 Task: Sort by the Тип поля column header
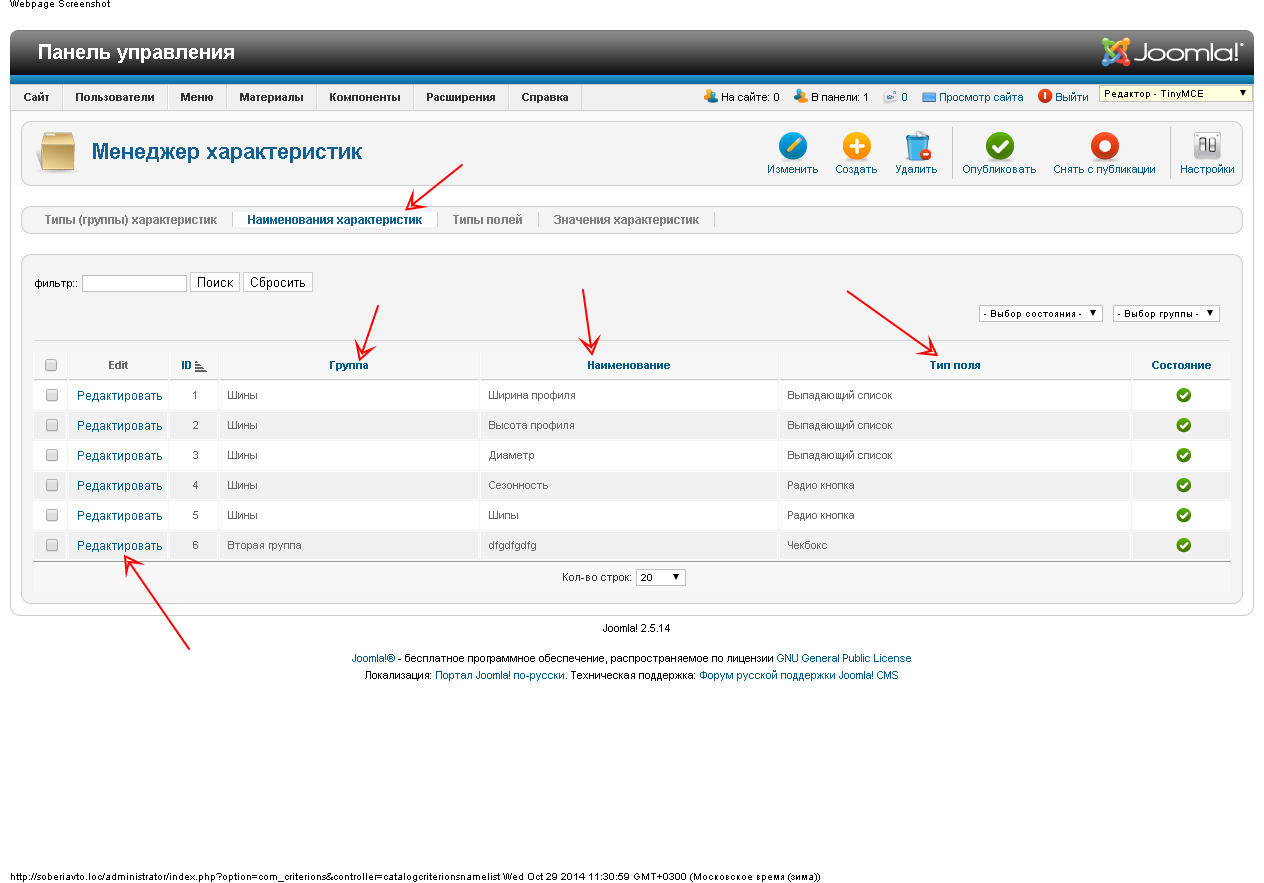[x=955, y=365]
